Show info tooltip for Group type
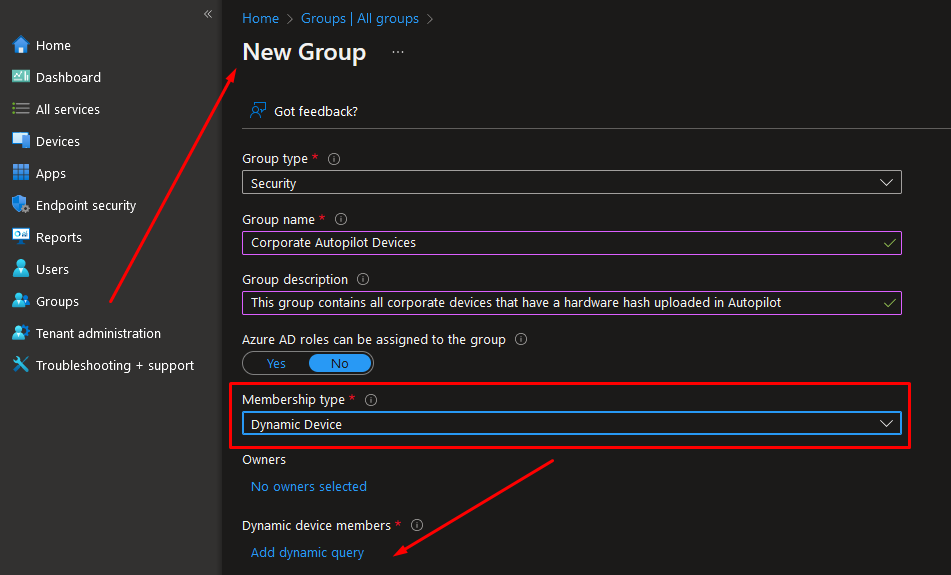This screenshot has width=951, height=575. click(334, 159)
